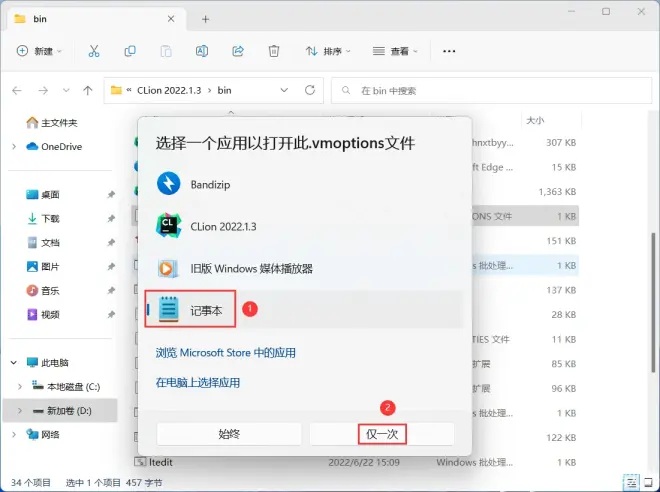
Task: Open recent locations dropdown arrow
Action: tap(66, 90)
